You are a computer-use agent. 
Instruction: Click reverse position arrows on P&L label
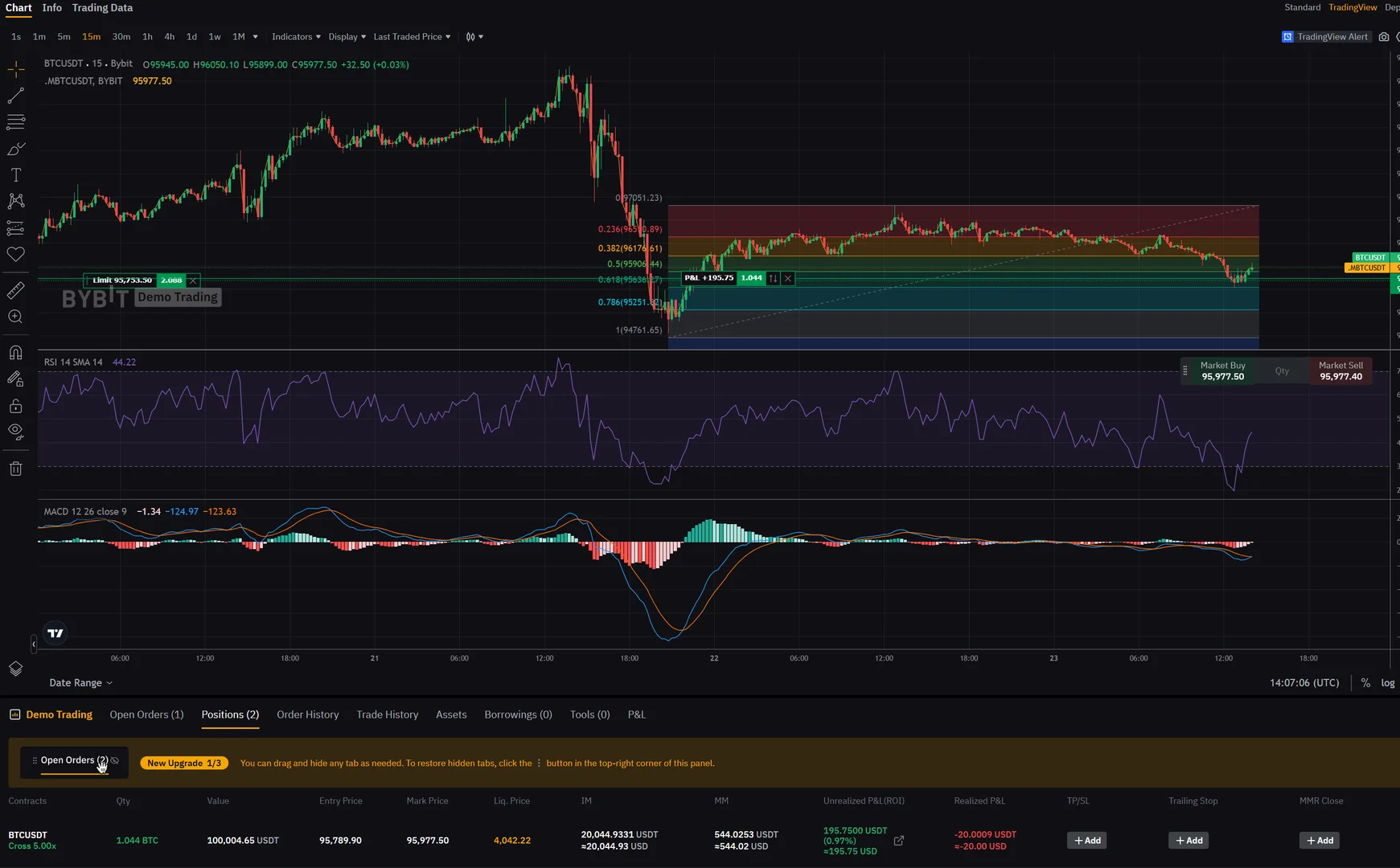coord(773,278)
